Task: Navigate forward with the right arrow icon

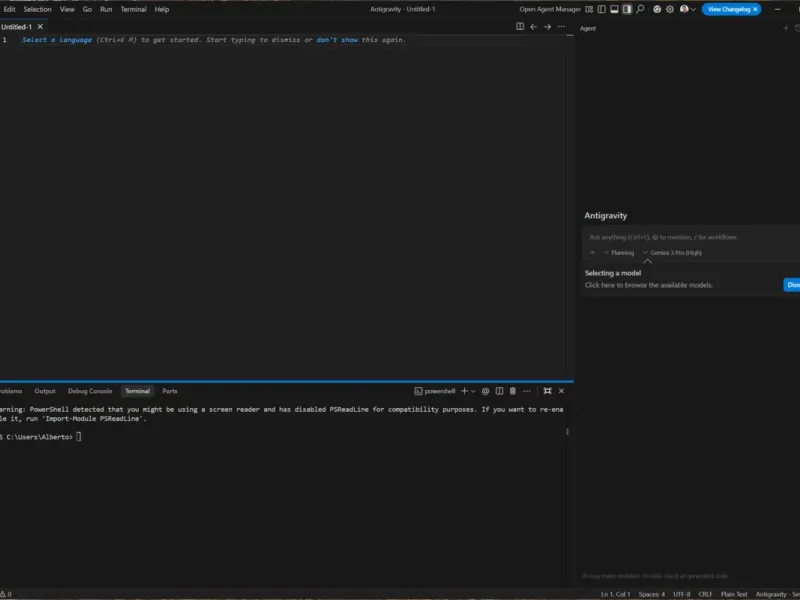Action: [547, 27]
